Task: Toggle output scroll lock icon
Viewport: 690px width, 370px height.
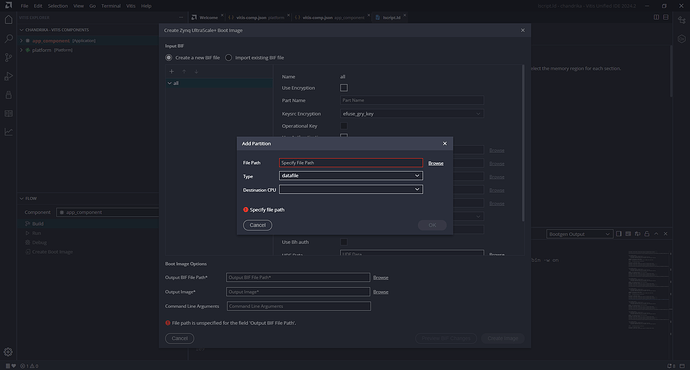Action: tap(646, 234)
